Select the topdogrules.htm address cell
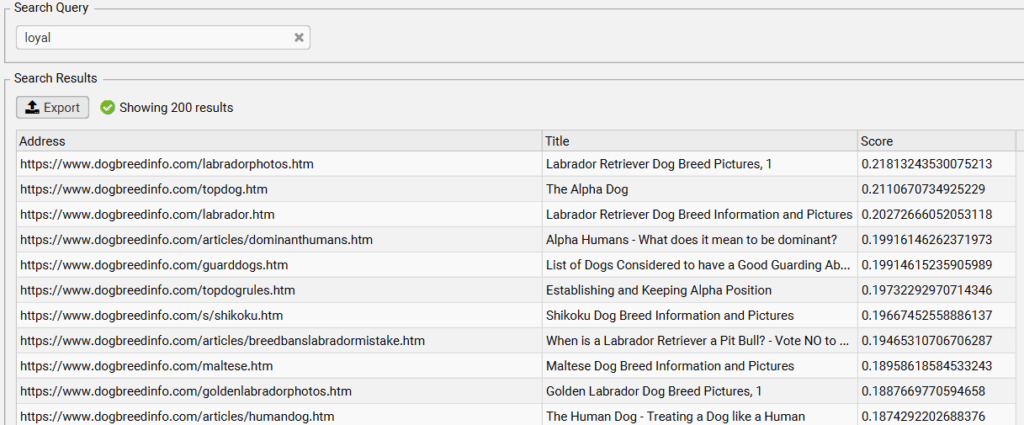1024x425 pixels. point(280,291)
